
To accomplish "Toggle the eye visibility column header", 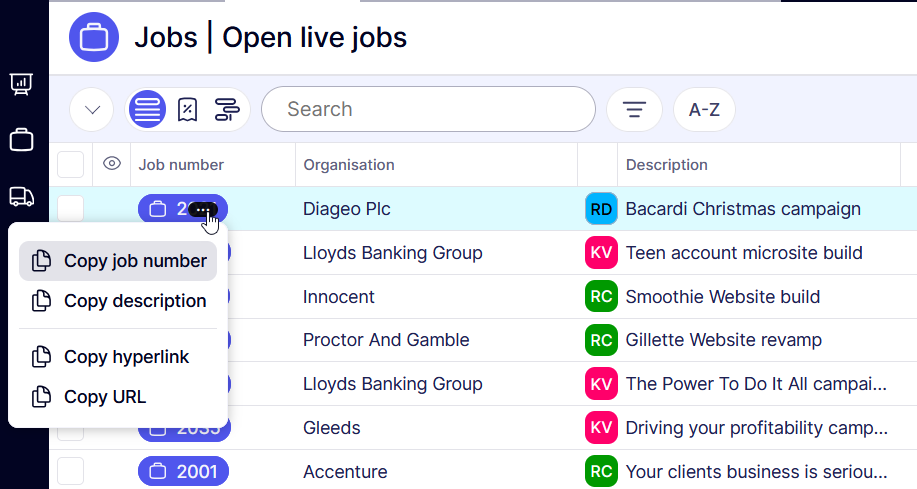I will (x=112, y=164).
